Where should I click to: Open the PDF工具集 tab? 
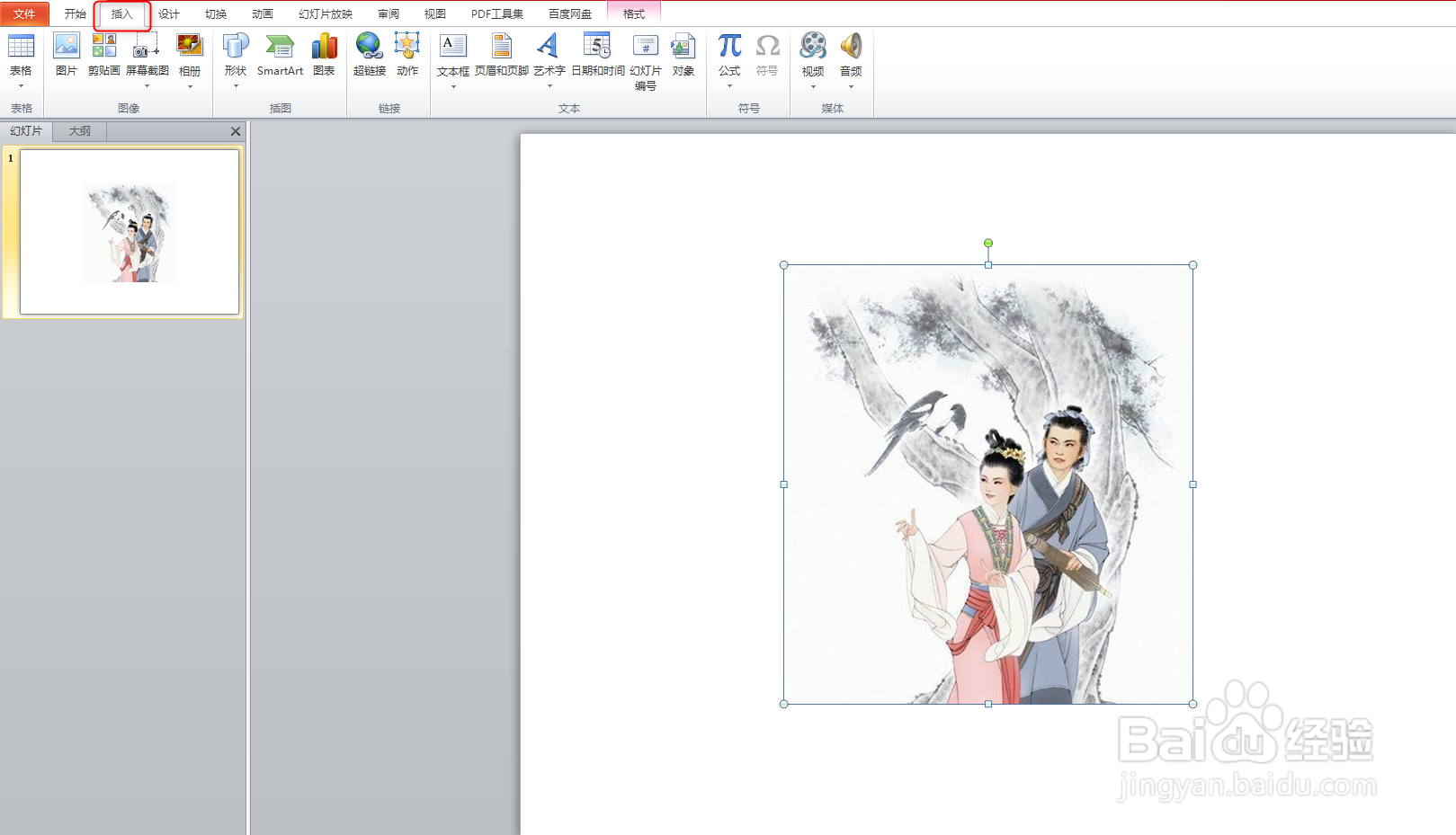497,13
